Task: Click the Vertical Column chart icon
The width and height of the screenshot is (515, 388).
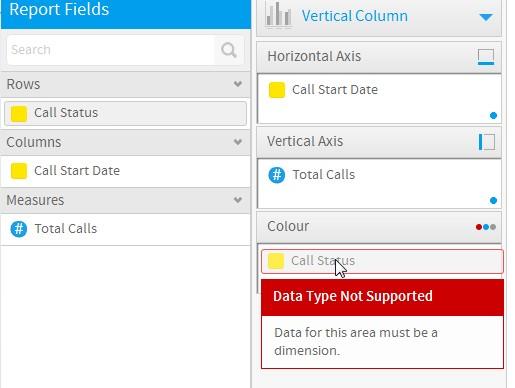Action: tap(278, 15)
